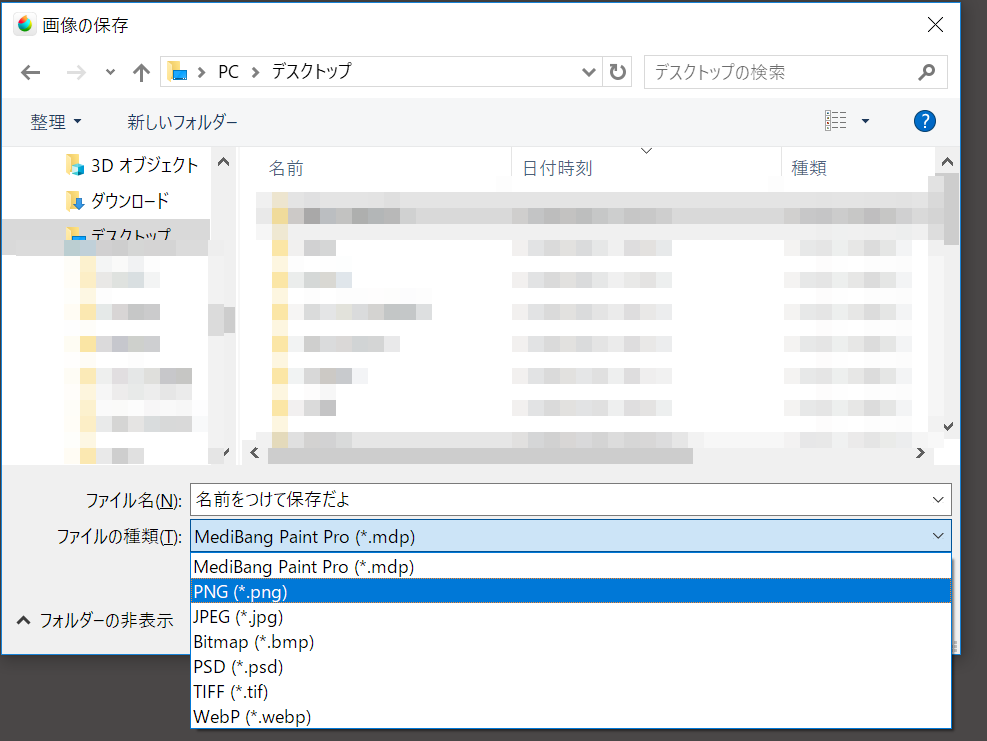Collapse folders with フォルダーの非表示

click(x=94, y=620)
